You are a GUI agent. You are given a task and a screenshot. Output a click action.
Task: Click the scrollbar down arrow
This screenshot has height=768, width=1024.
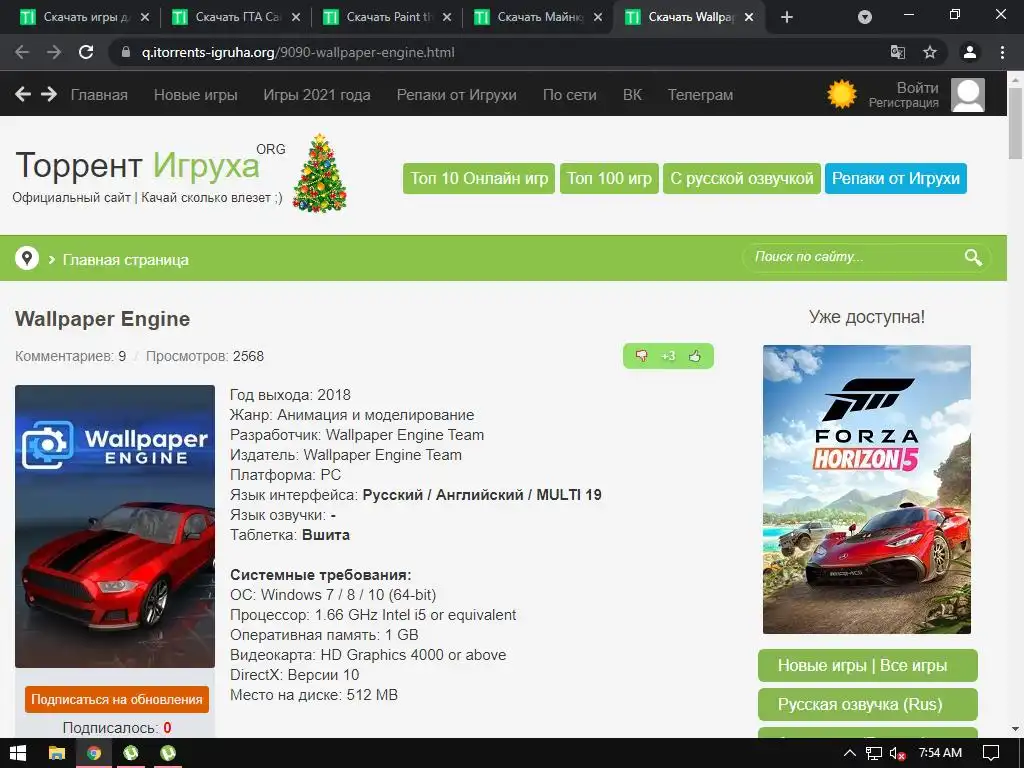coord(1015,729)
